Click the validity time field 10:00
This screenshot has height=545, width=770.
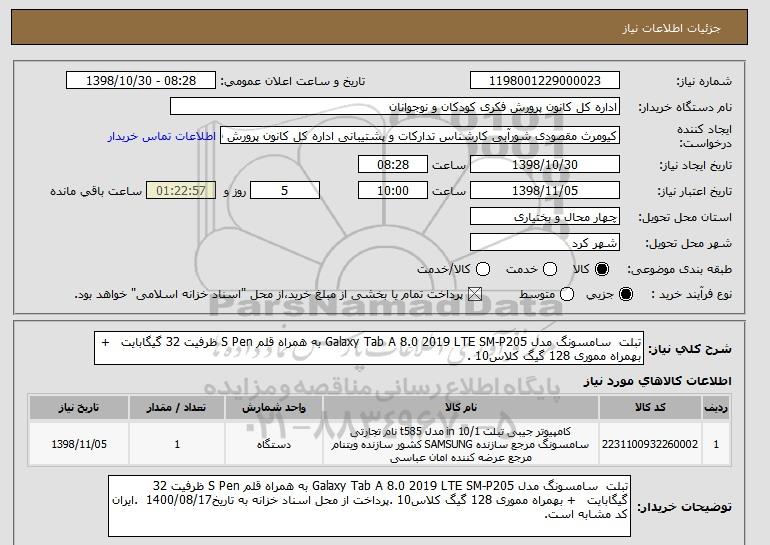tap(393, 191)
